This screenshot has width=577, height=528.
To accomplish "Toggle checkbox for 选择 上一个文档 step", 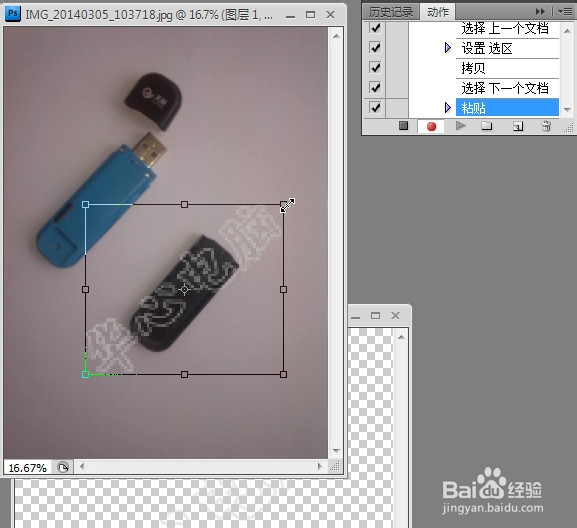I will pos(375,28).
